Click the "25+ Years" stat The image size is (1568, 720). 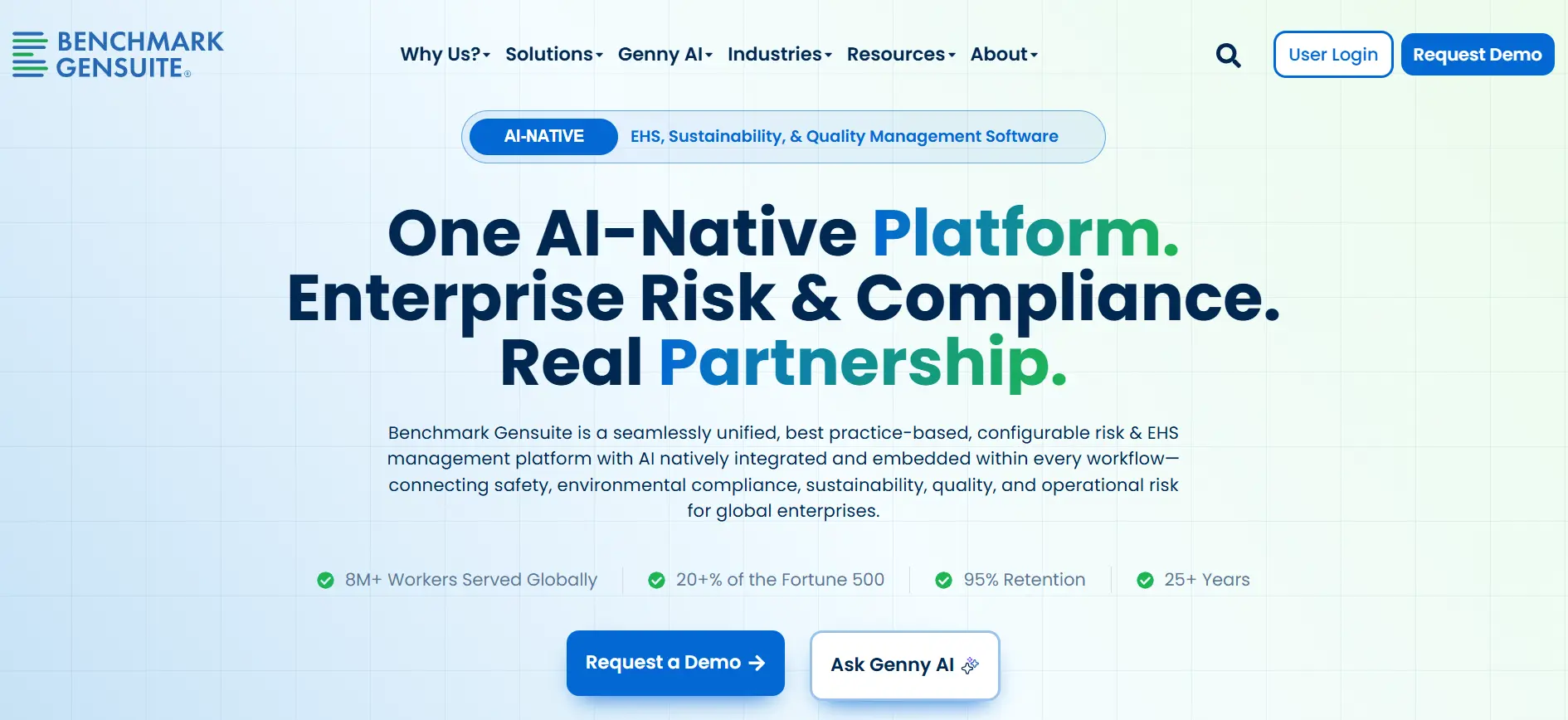1193,580
